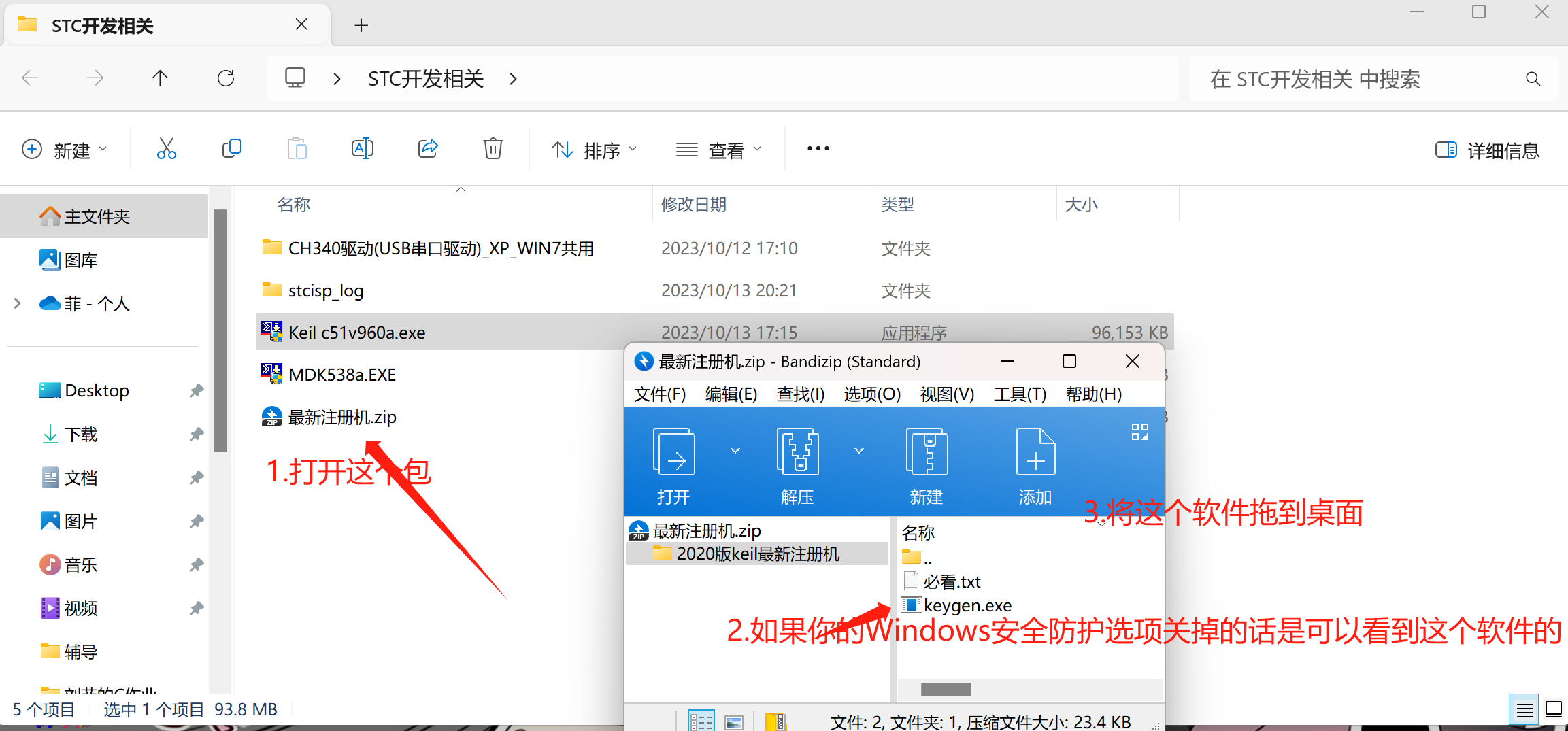This screenshot has width=1568, height=731.
Task: Select the stcisp_log folder
Action: coord(325,290)
